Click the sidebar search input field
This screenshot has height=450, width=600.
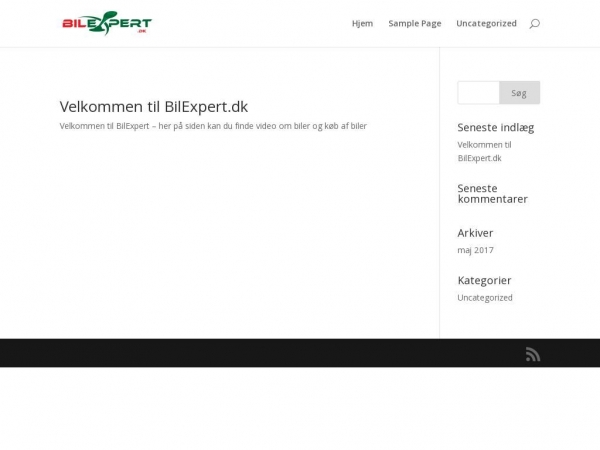478,93
